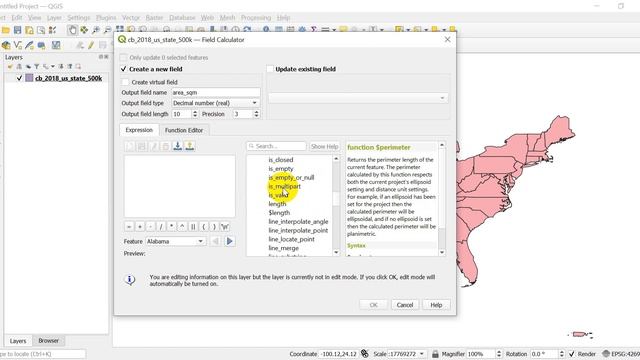
Task: Enable Create virtual field checkbox
Action: tap(125, 82)
